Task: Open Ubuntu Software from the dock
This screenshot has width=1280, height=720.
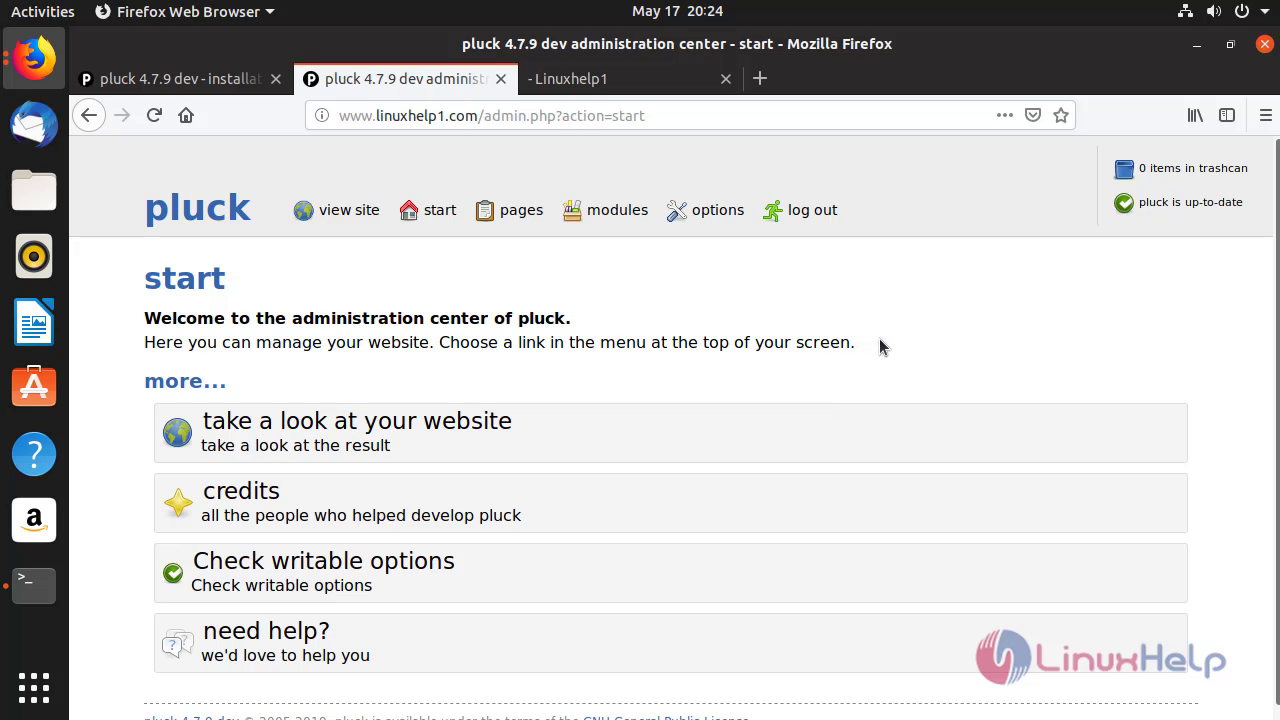Action: (x=34, y=388)
